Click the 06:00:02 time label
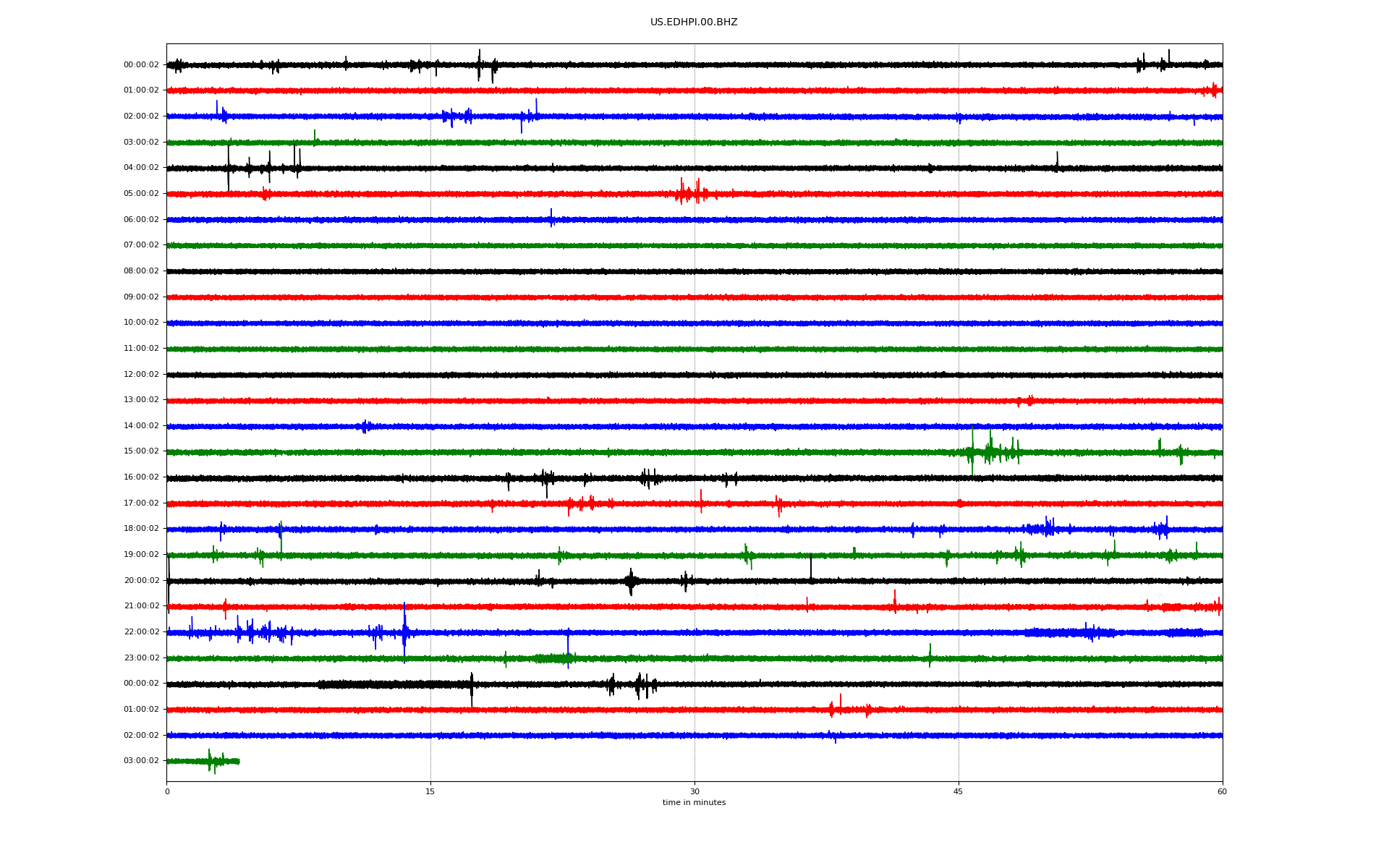Screen dimensions: 1389x868 pyautogui.click(x=141, y=220)
